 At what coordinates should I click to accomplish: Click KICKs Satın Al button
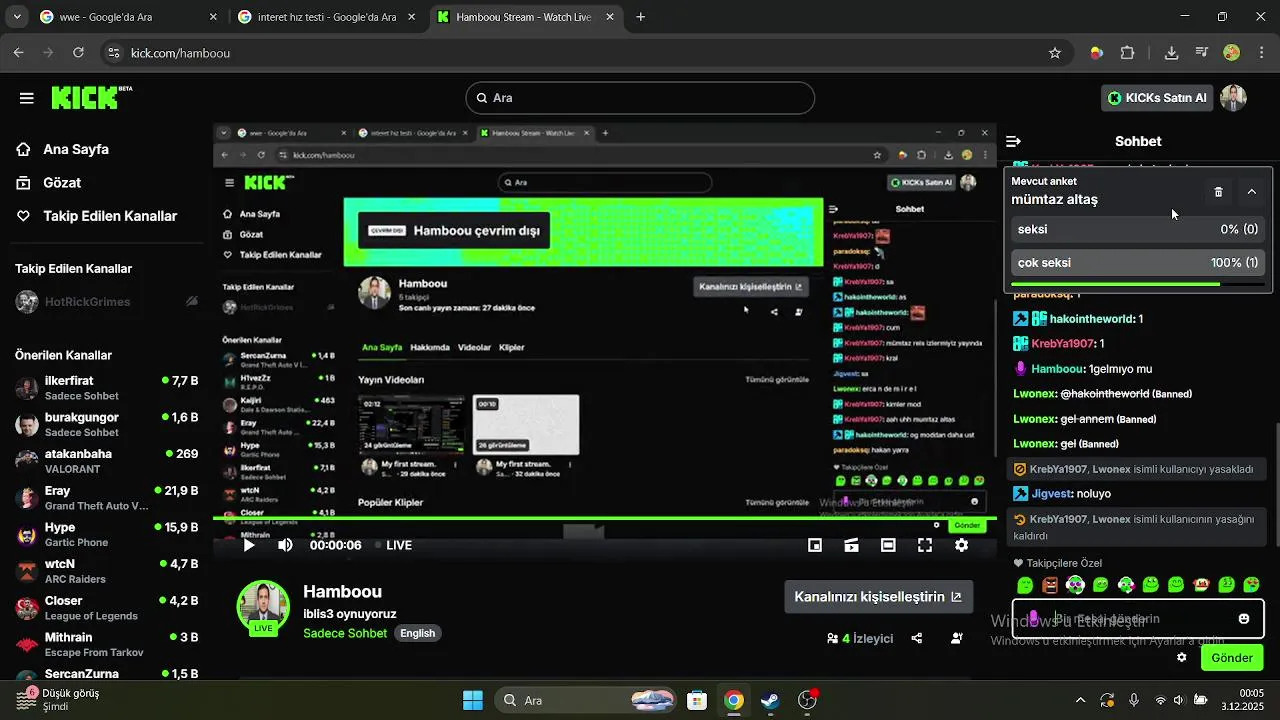pos(1156,98)
